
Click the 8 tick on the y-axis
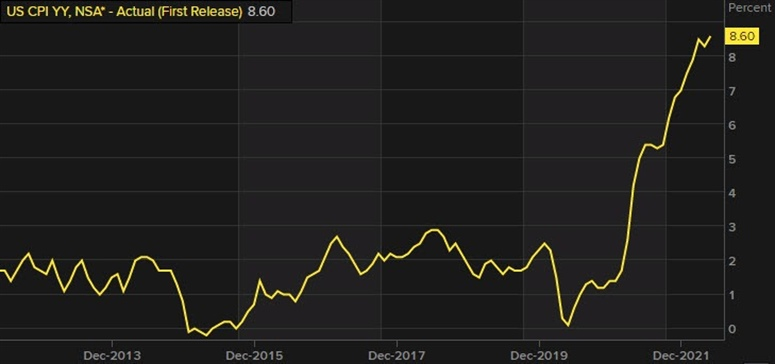pyautogui.click(x=732, y=58)
